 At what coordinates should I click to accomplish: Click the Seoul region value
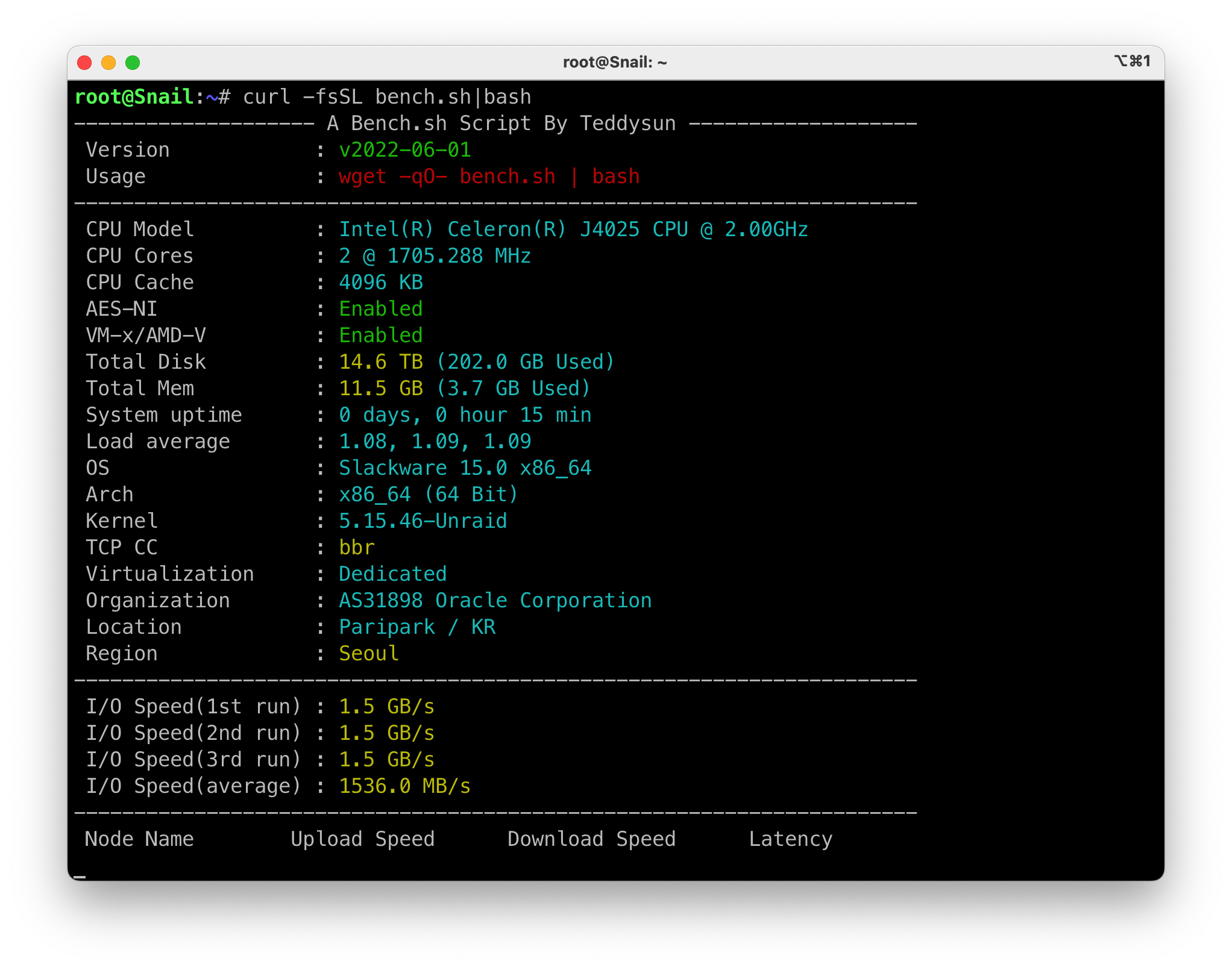click(368, 654)
